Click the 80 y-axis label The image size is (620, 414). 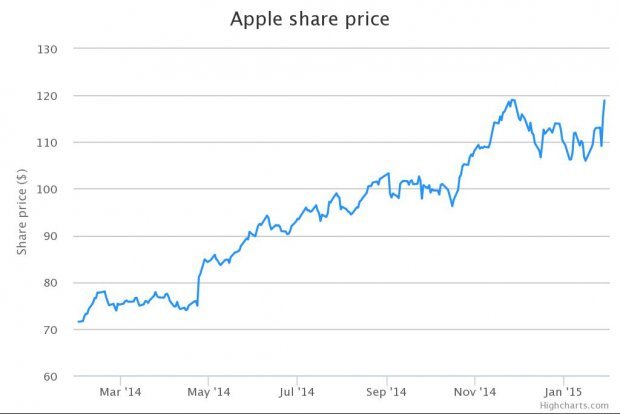(x=52, y=283)
